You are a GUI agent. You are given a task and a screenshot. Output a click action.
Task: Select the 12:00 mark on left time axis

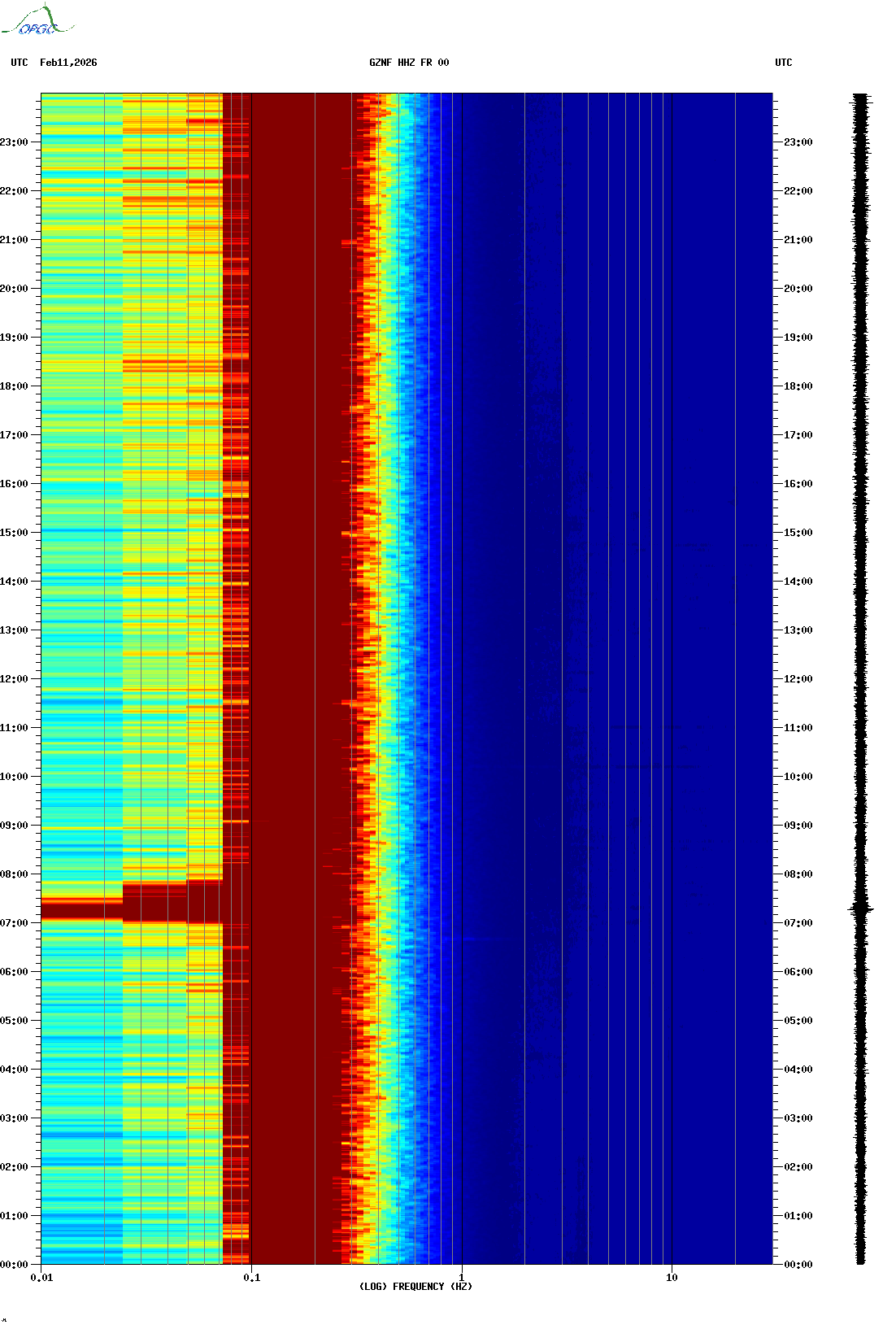(x=14, y=679)
